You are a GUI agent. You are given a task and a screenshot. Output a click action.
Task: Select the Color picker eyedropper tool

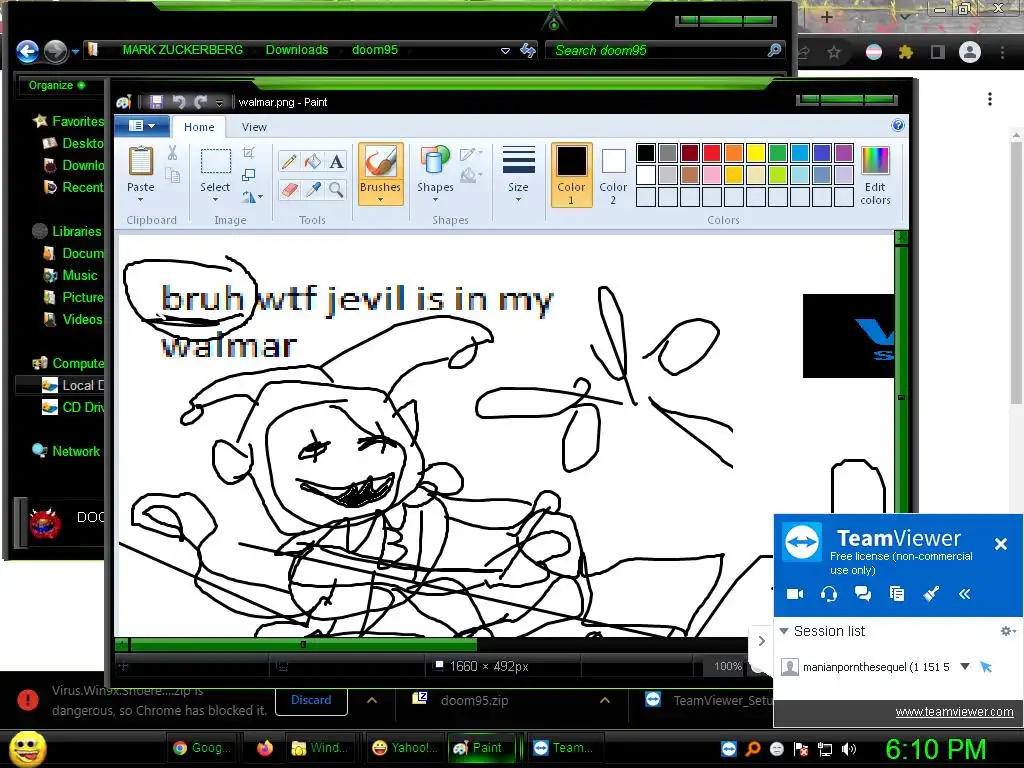(x=313, y=190)
